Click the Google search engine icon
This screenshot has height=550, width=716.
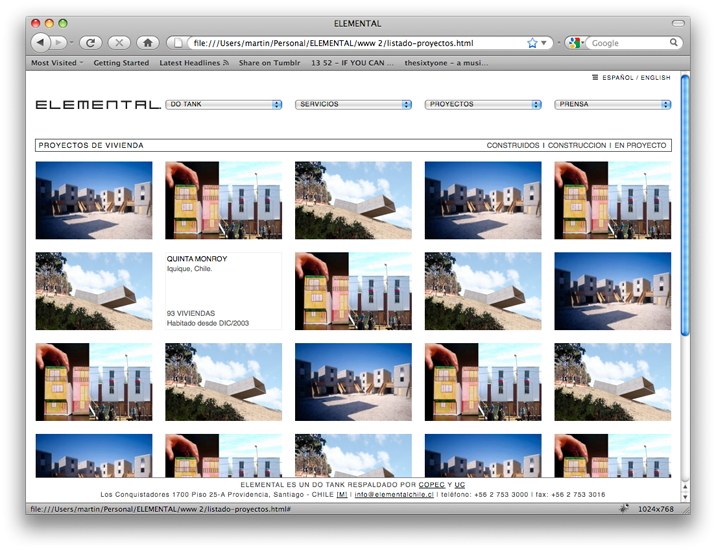coord(574,43)
